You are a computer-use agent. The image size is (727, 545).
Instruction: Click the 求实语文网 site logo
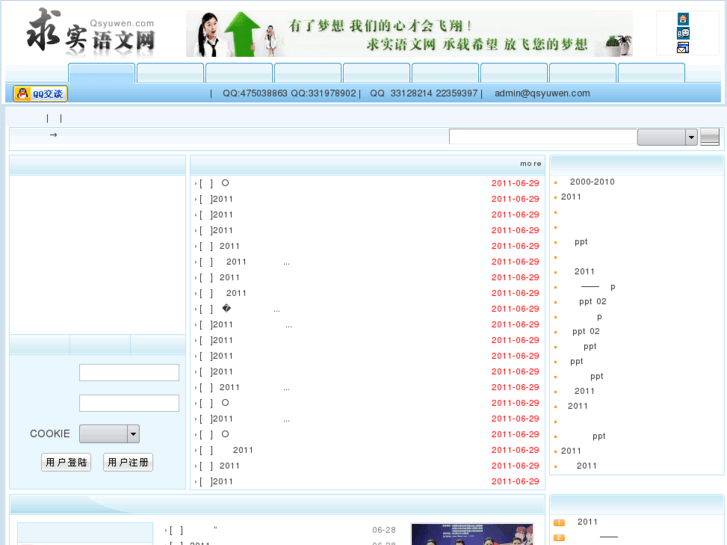91,34
